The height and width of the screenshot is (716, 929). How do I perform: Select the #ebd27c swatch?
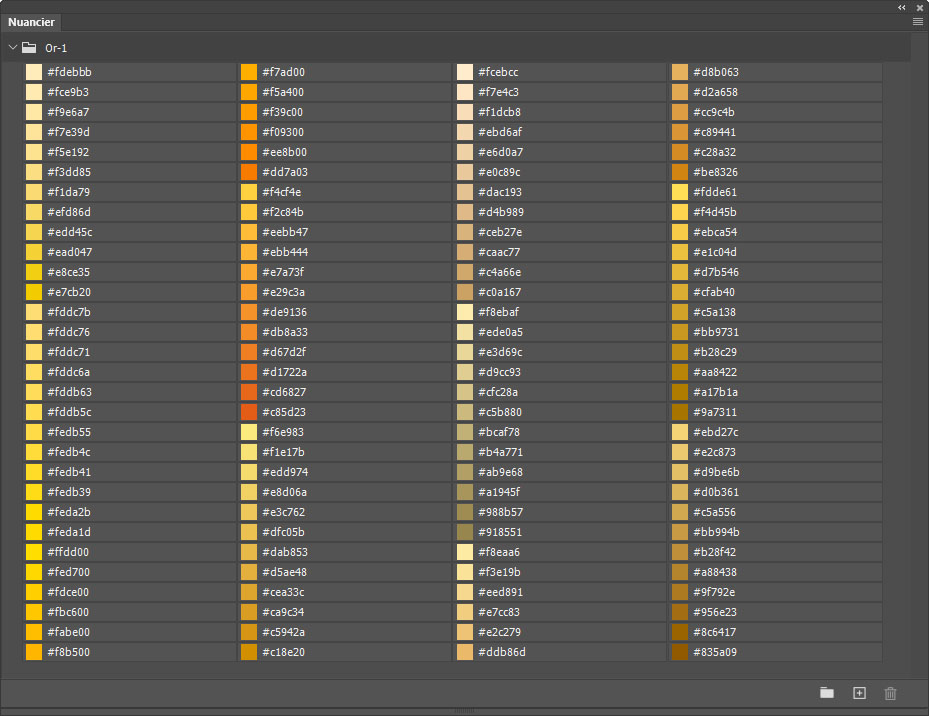tap(680, 432)
